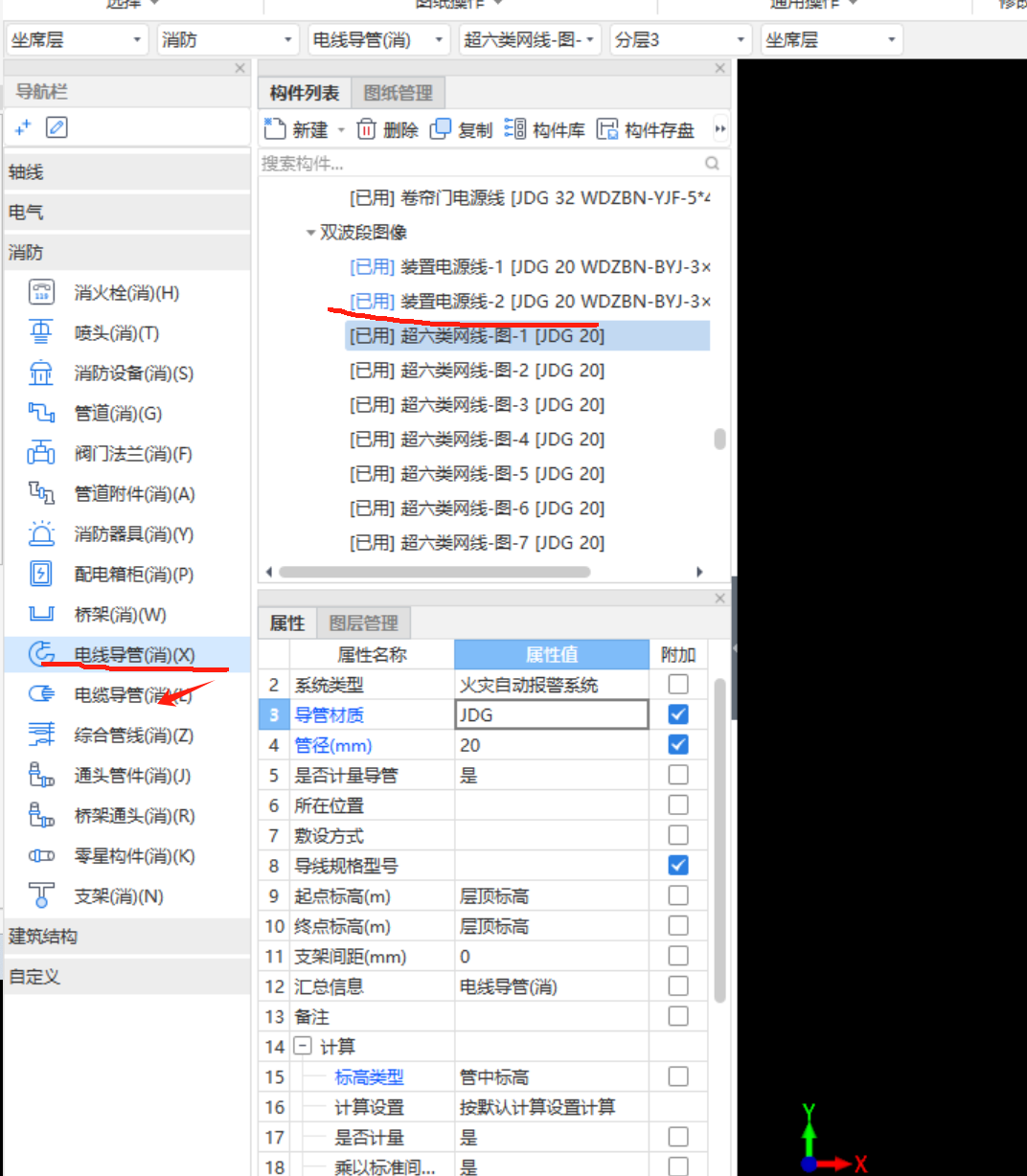
Task: Uncheck 附加 checkbox for 管径(mm) row
Action: click(678, 744)
